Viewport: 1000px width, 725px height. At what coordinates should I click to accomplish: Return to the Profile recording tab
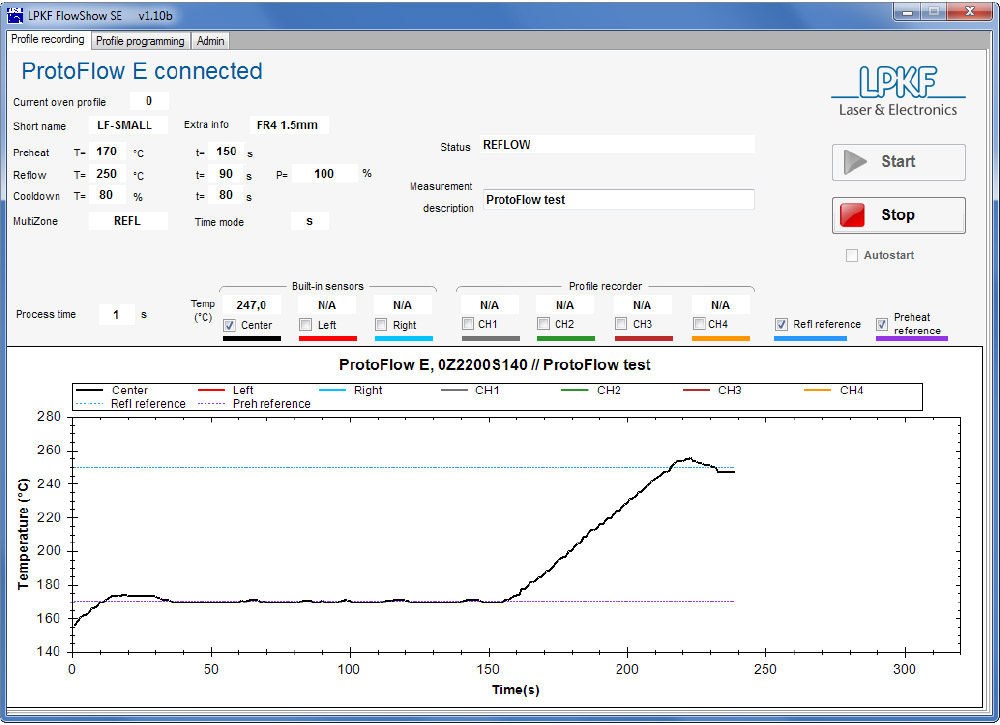pyautogui.click(x=48, y=40)
